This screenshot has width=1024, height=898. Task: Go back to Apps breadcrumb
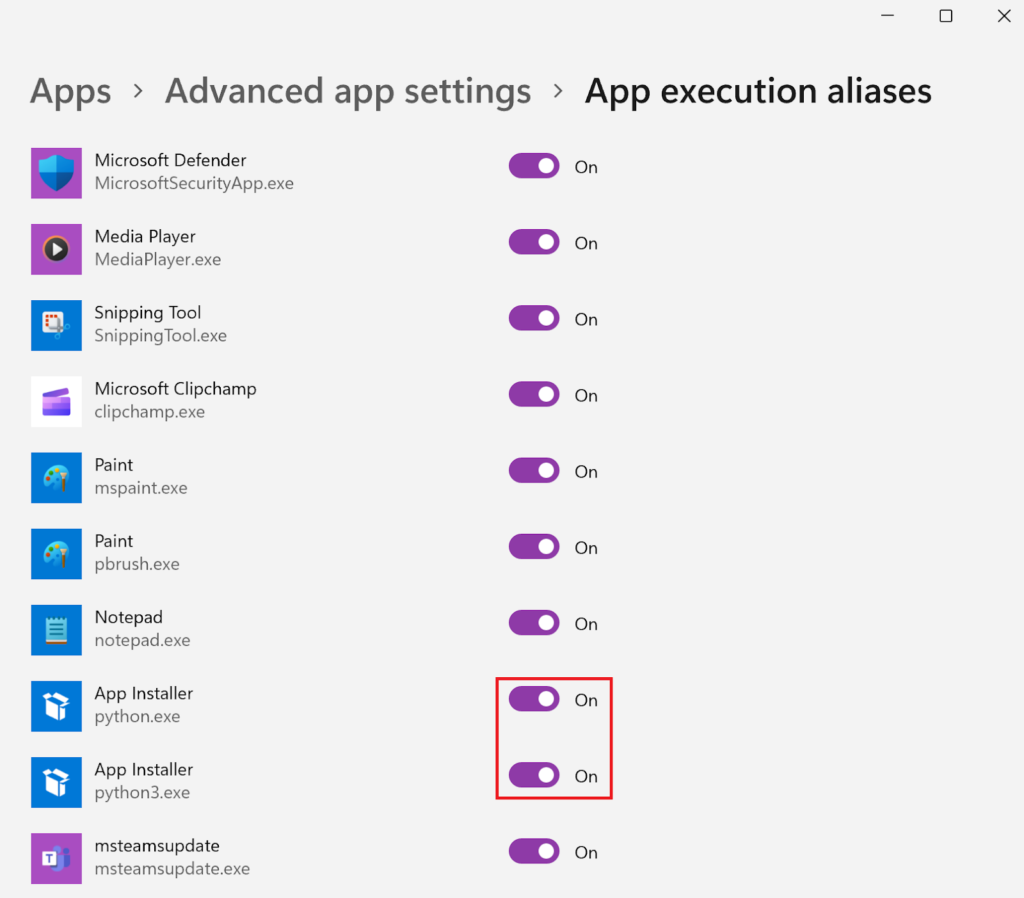click(69, 92)
